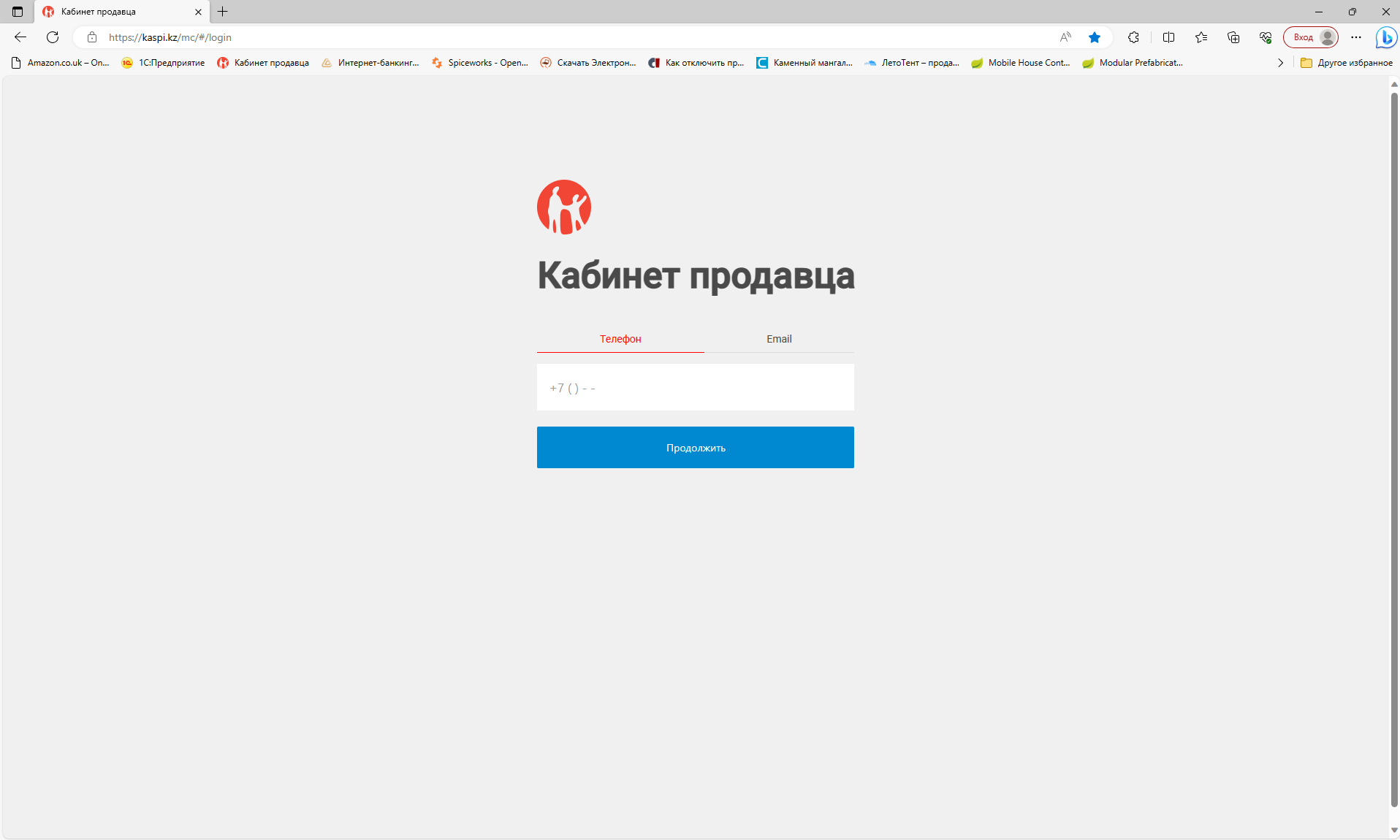Open the split screen icon
This screenshot has height=840, width=1400.
point(1168,37)
